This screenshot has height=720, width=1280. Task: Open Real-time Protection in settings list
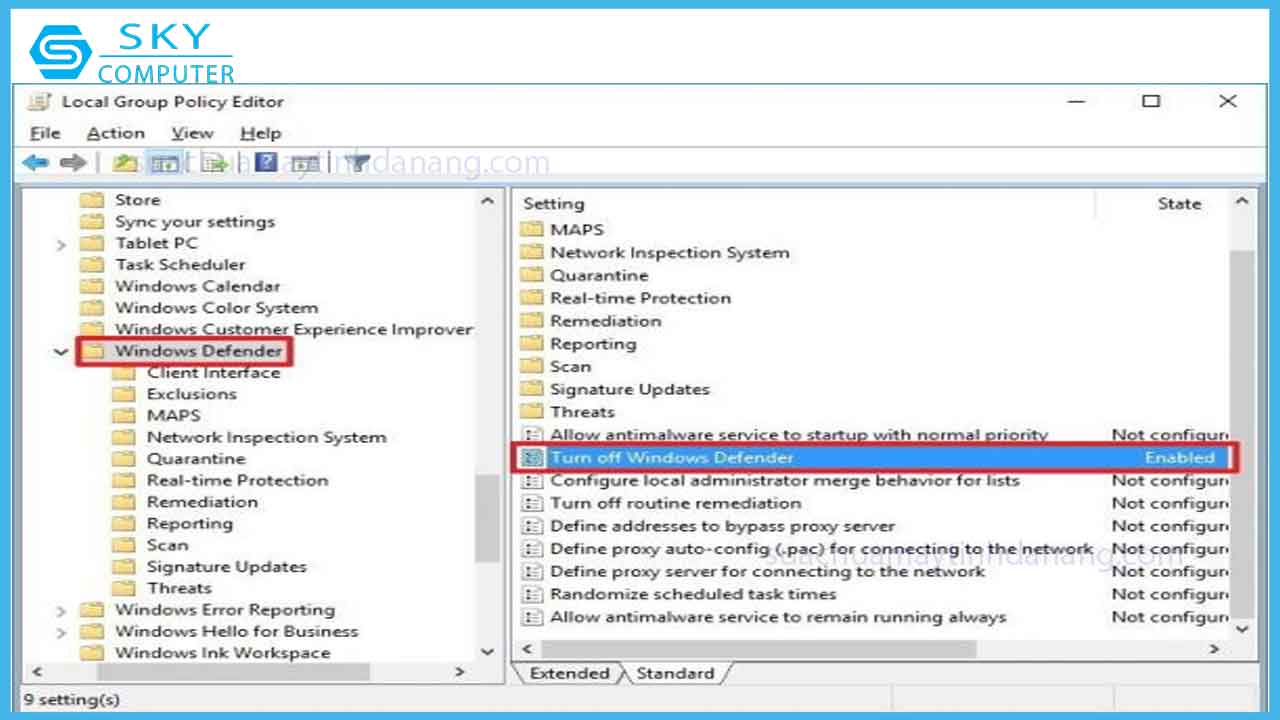(640, 298)
